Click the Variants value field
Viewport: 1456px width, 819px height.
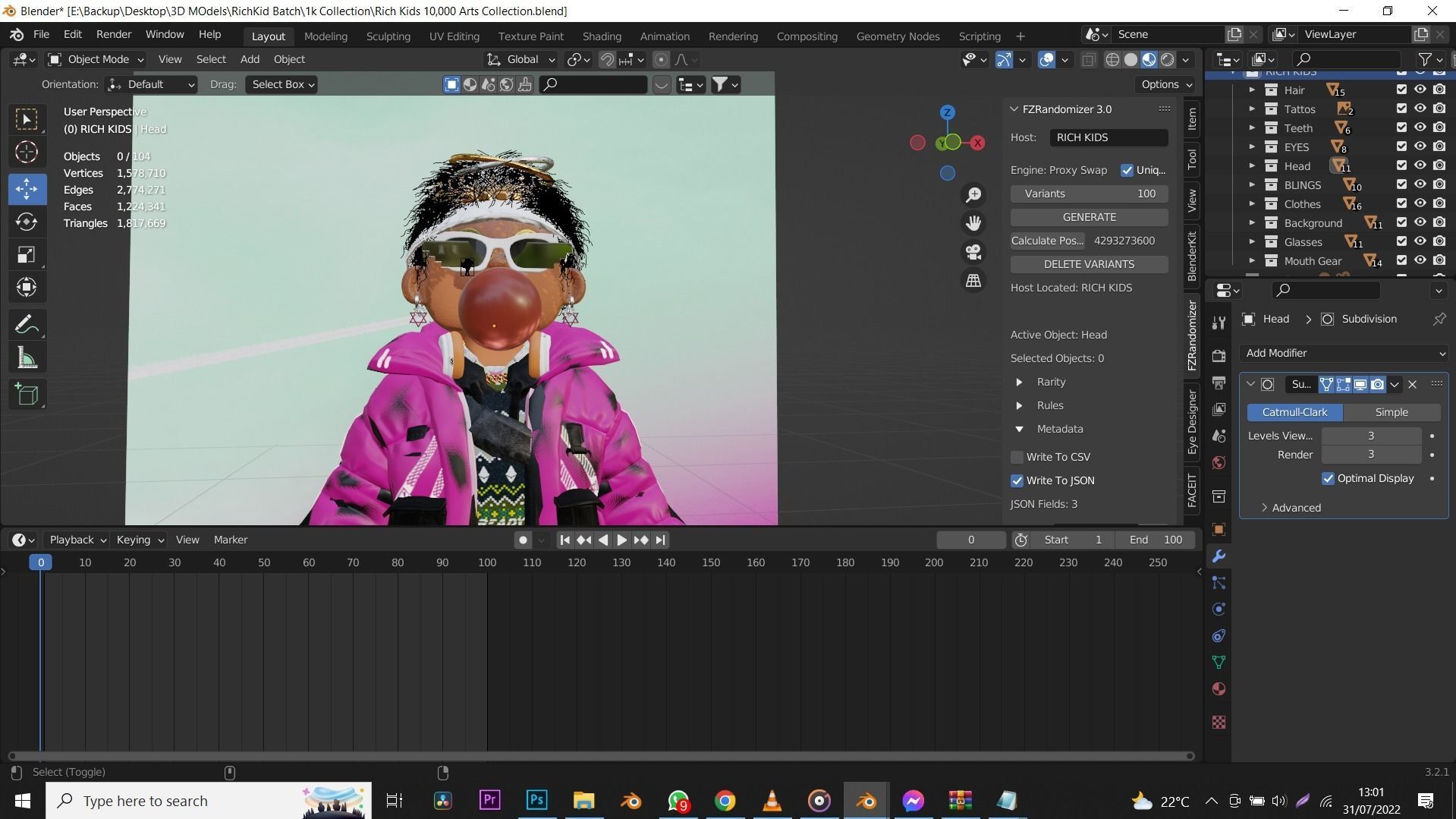pyautogui.click(x=1089, y=194)
